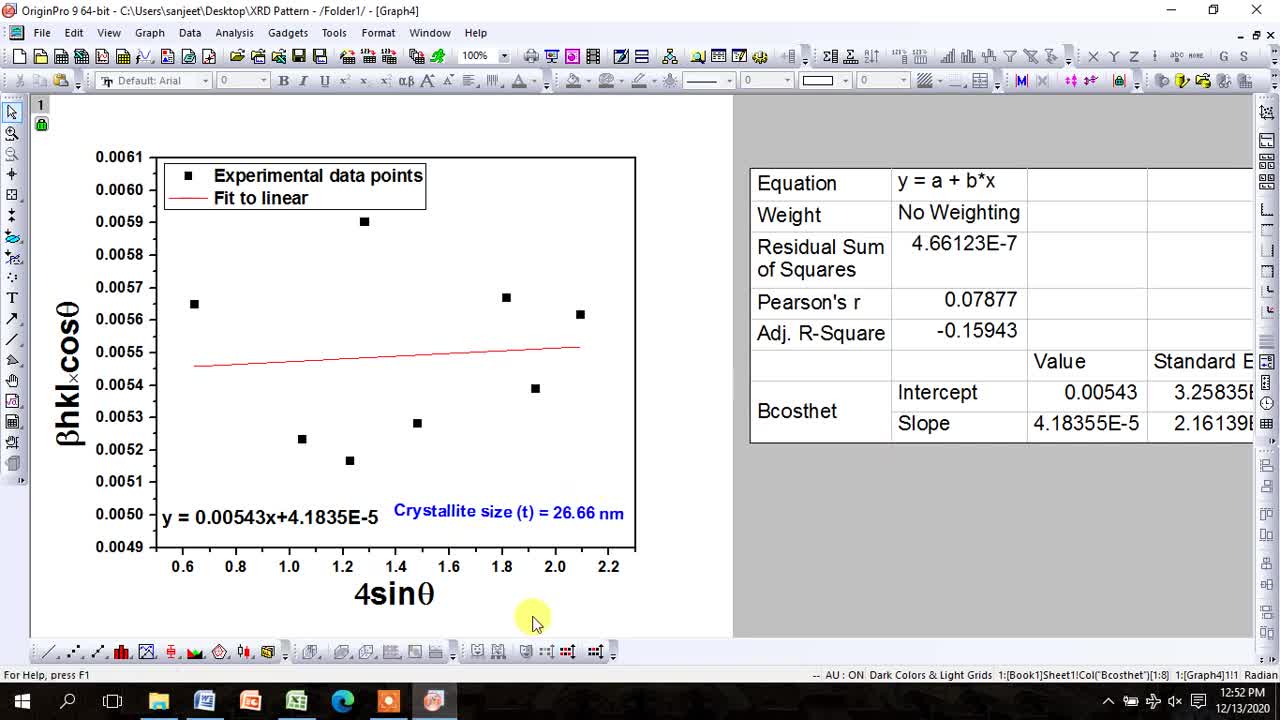Viewport: 1280px width, 720px height.
Task: Open the Graph menu
Action: click(150, 33)
